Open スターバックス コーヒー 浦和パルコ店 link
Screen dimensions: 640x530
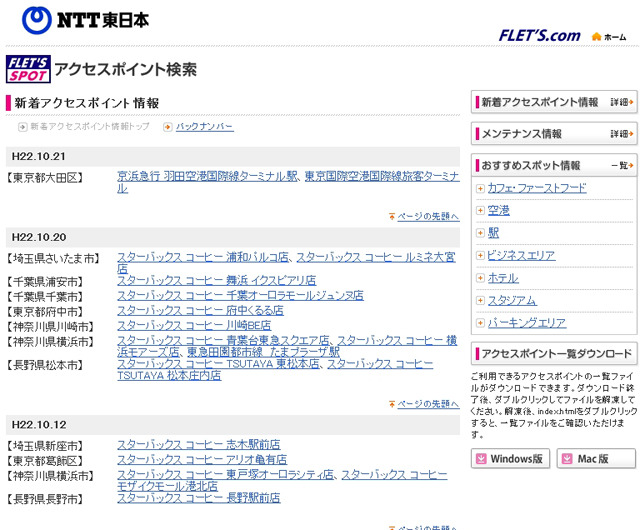click(x=203, y=257)
